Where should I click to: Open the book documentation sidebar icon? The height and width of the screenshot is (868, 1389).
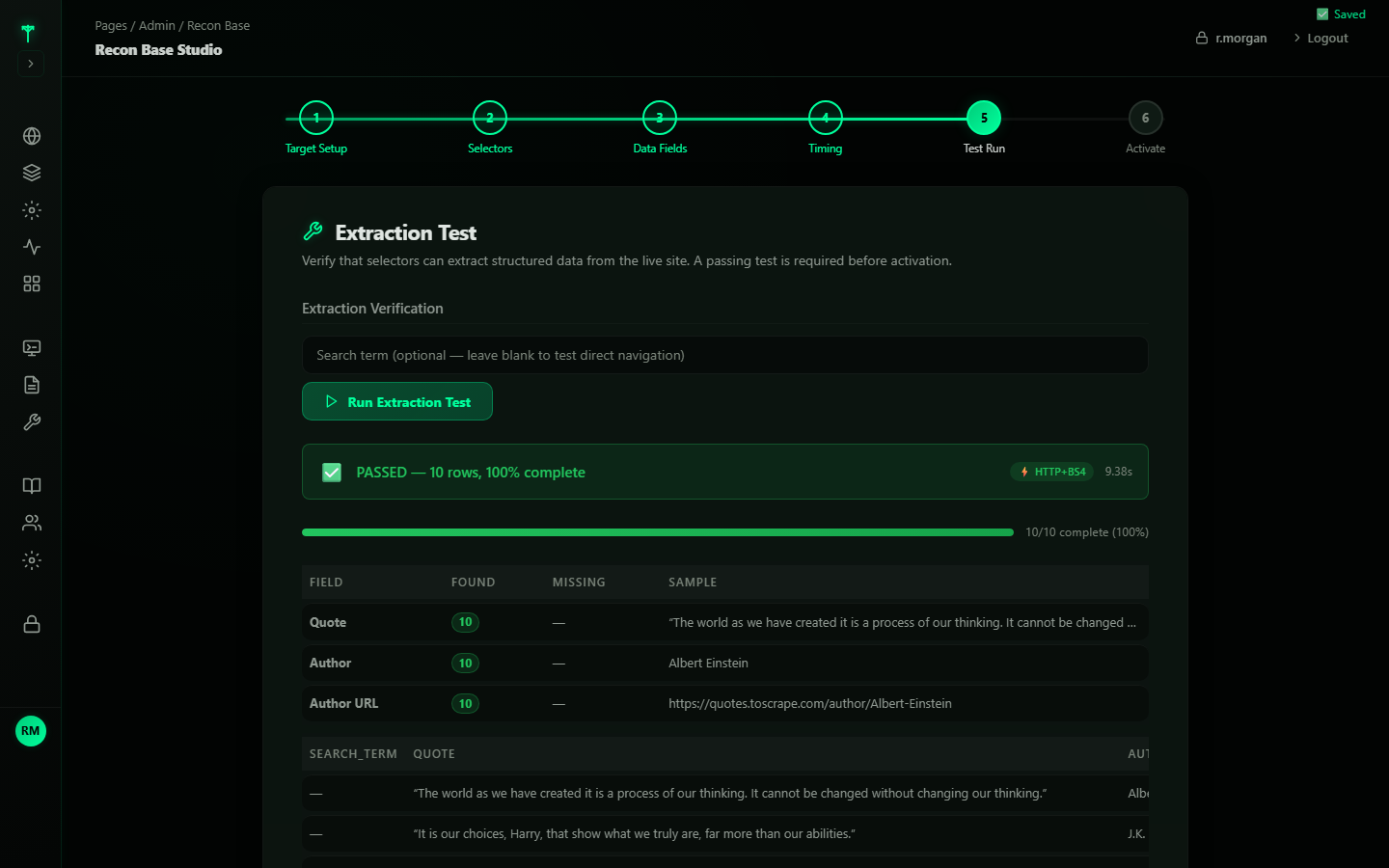pyautogui.click(x=32, y=486)
